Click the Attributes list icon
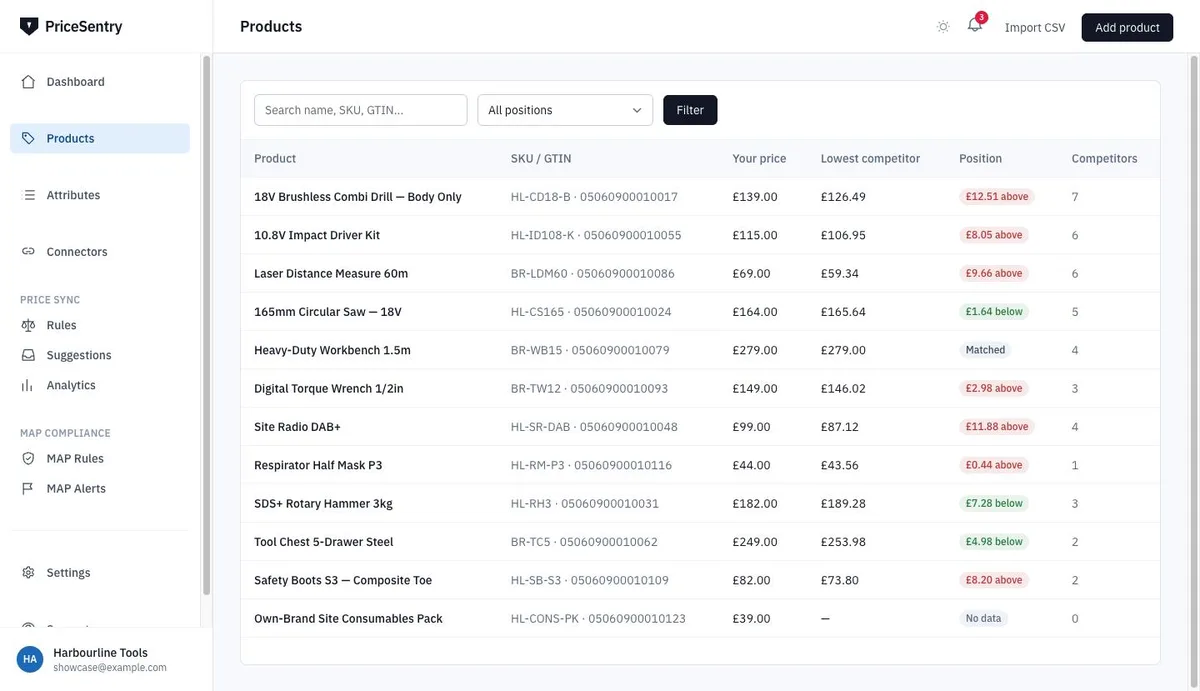 point(28,195)
